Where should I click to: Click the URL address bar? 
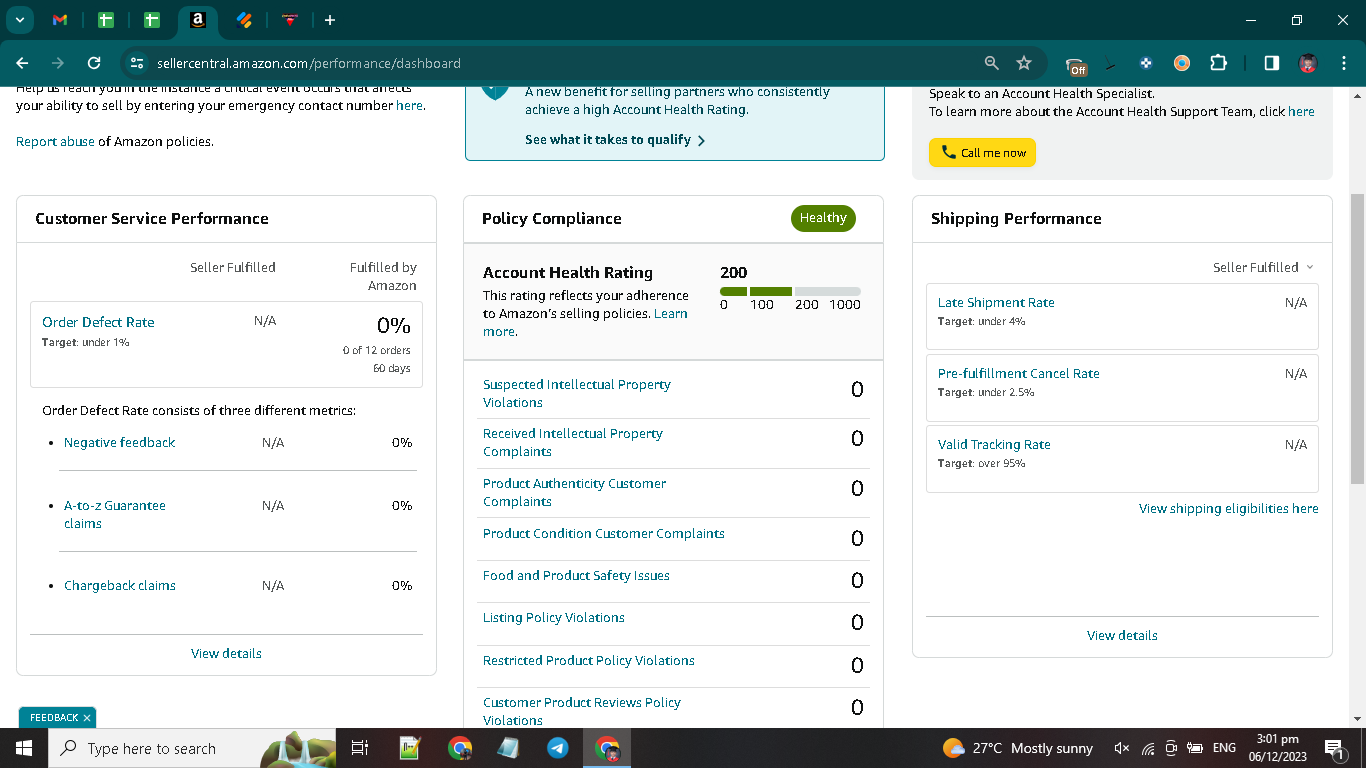(560, 63)
